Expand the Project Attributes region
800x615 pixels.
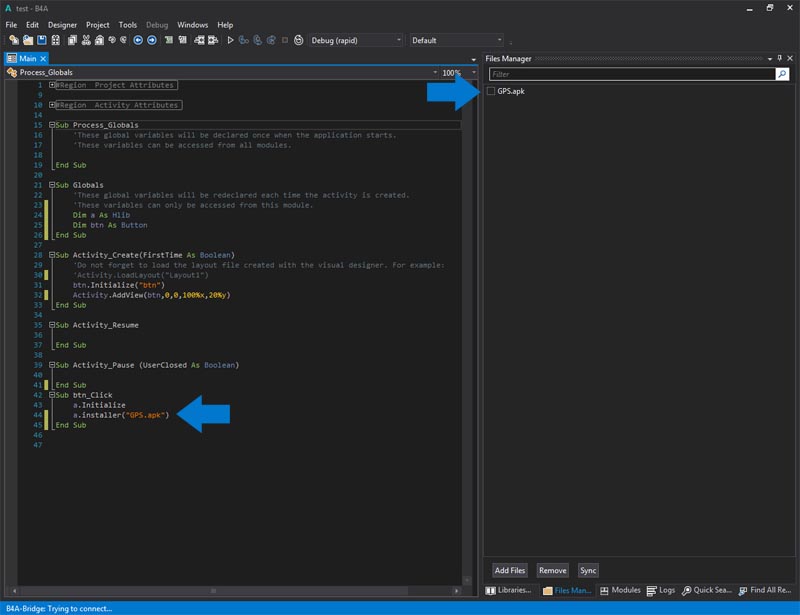click(51, 85)
